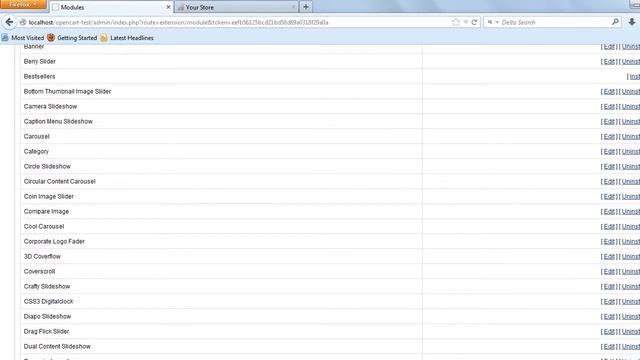Click the search magnifier in Delta Search box

point(615,22)
